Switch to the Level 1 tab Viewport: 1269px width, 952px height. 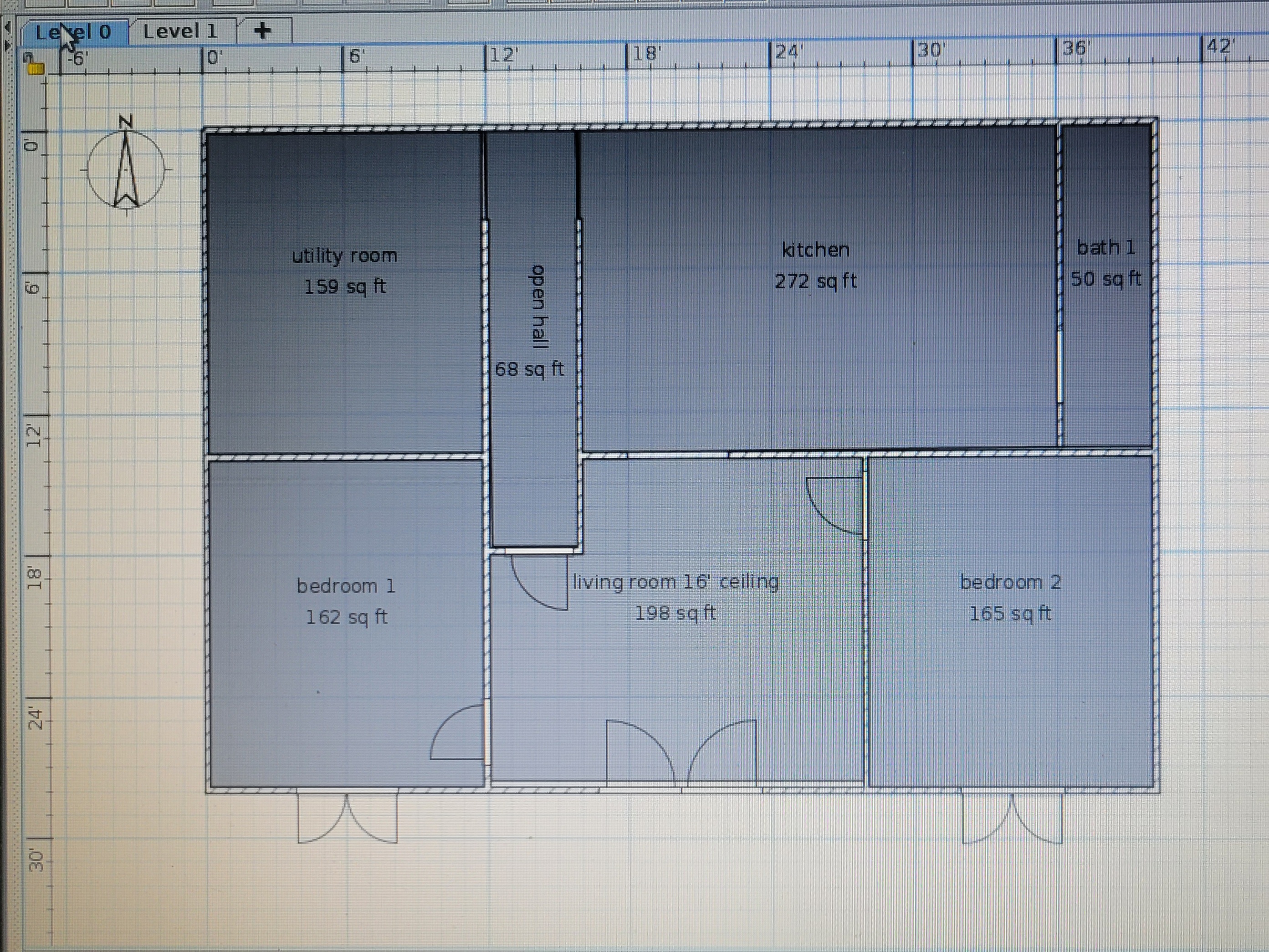point(180,31)
